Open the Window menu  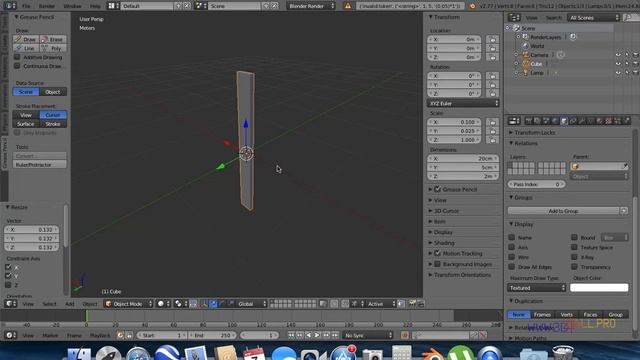[72, 6]
